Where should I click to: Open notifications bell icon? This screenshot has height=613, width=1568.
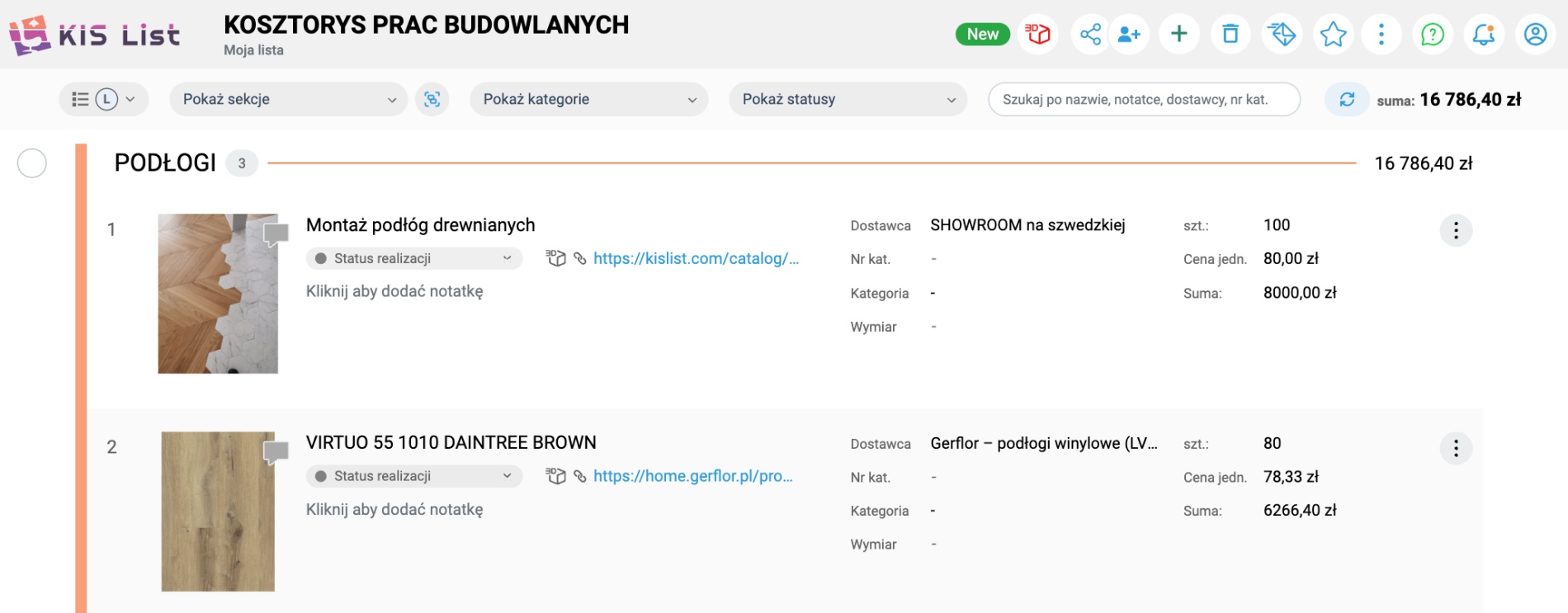tap(1484, 34)
